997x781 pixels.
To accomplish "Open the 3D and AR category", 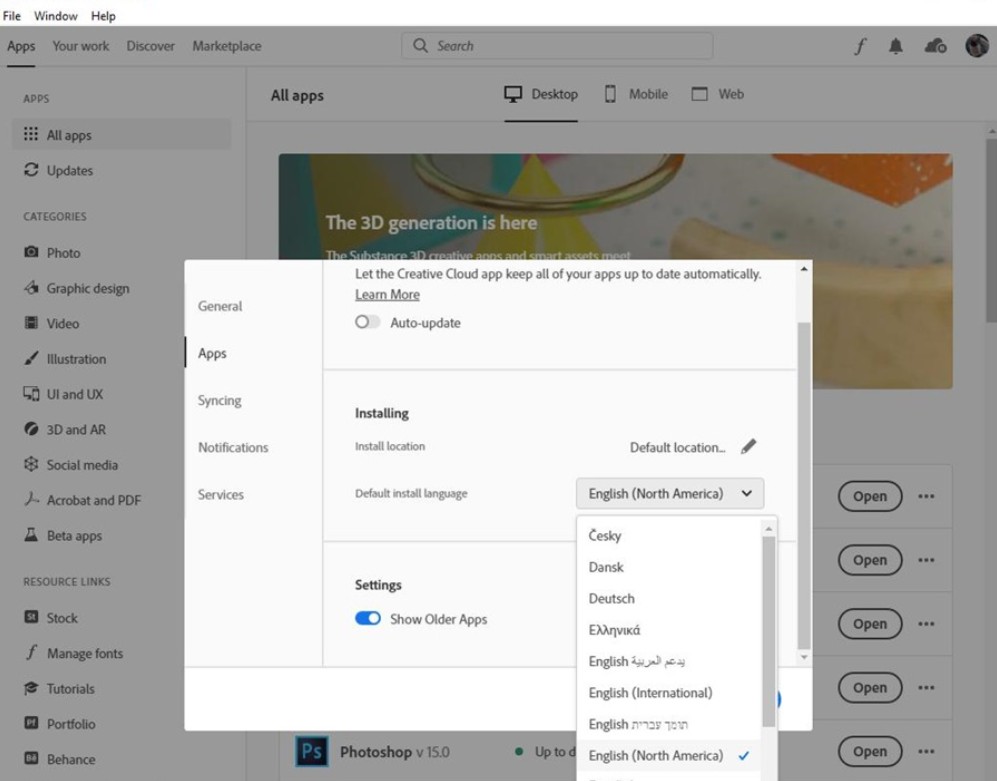I will (65, 429).
